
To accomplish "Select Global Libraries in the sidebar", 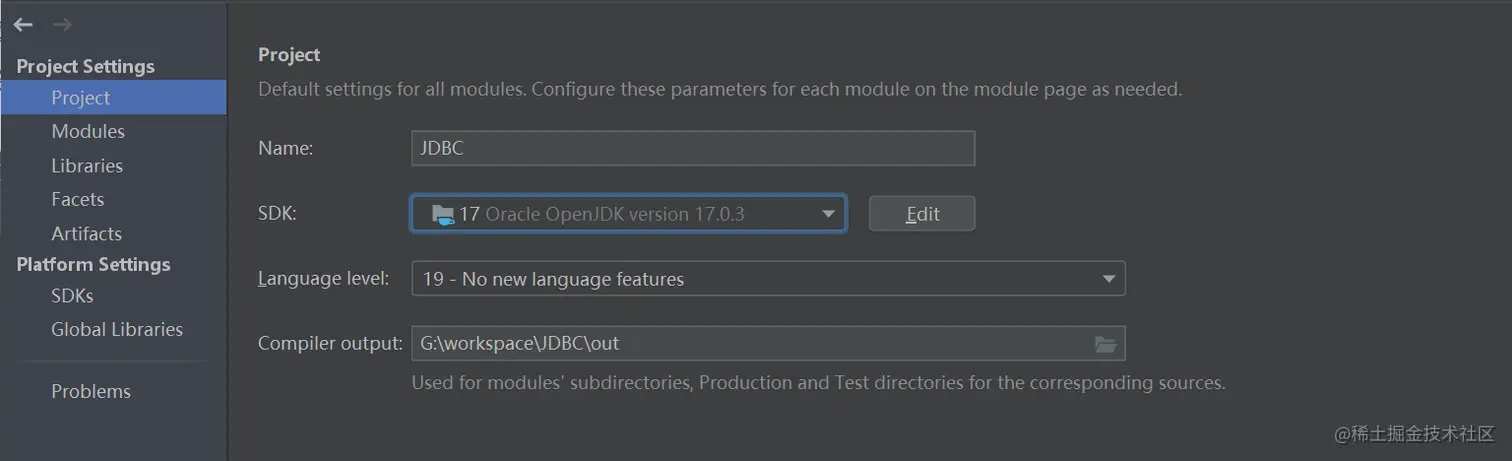I will [117, 330].
